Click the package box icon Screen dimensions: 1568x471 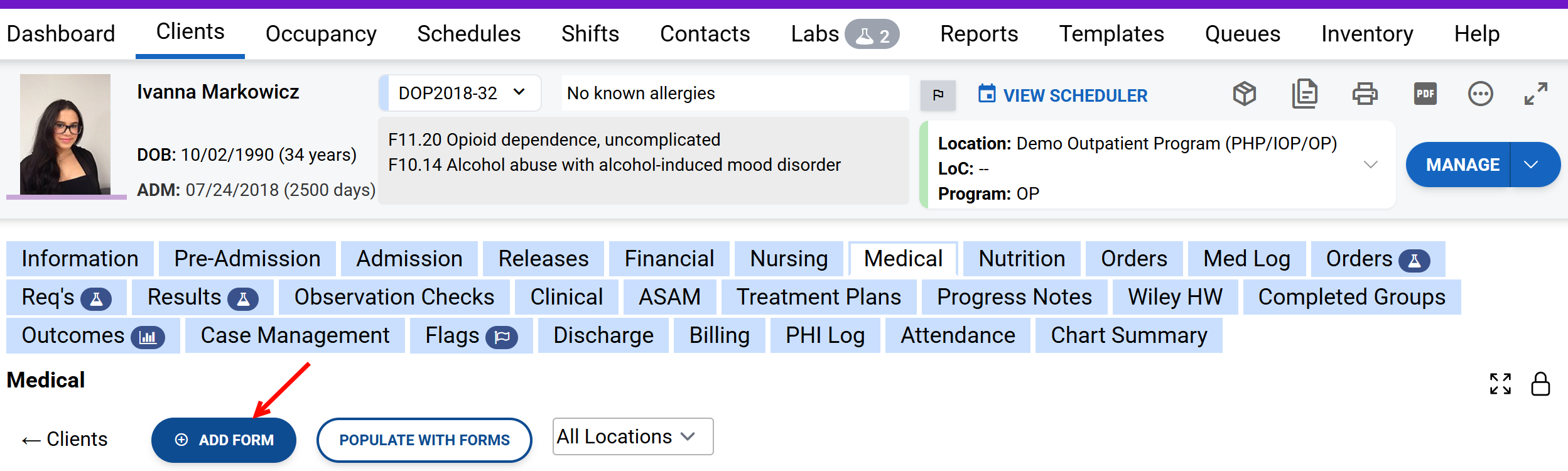point(1244,94)
